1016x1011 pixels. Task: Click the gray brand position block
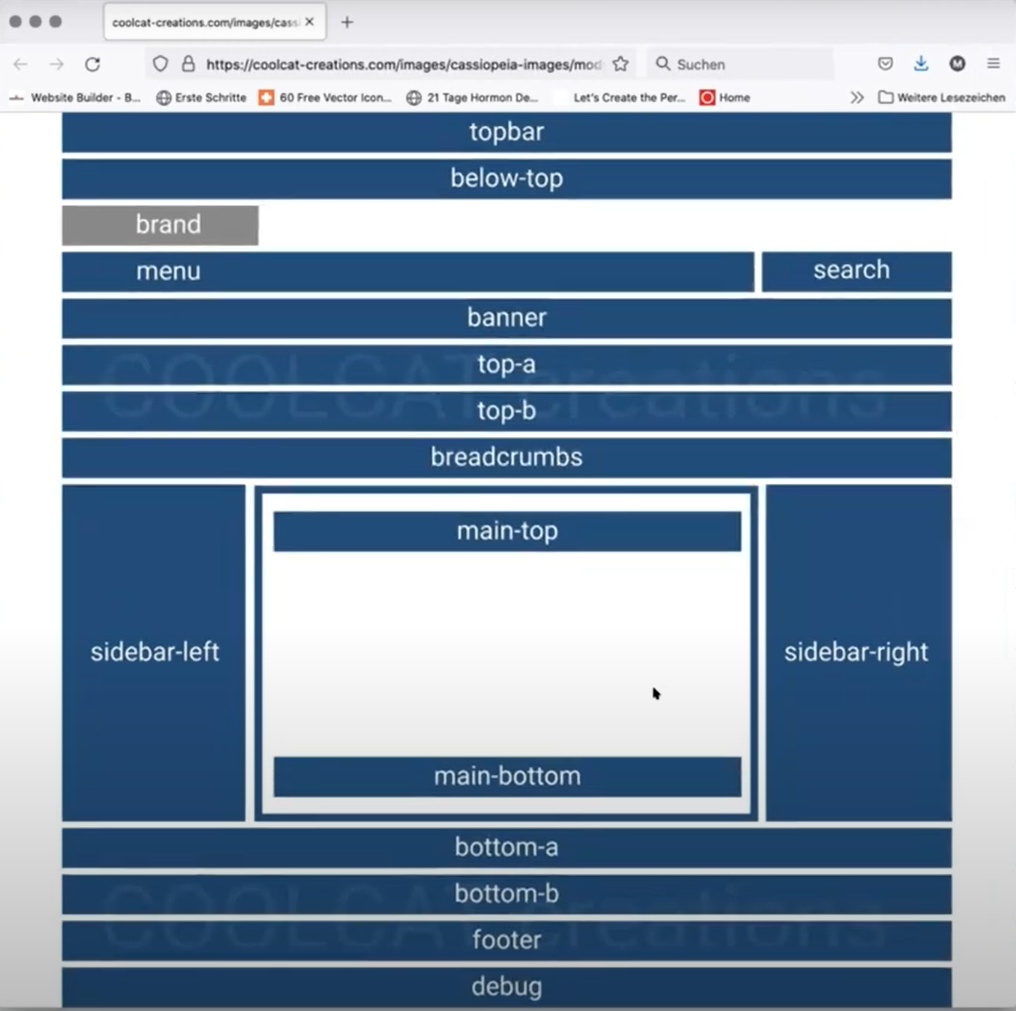point(160,225)
